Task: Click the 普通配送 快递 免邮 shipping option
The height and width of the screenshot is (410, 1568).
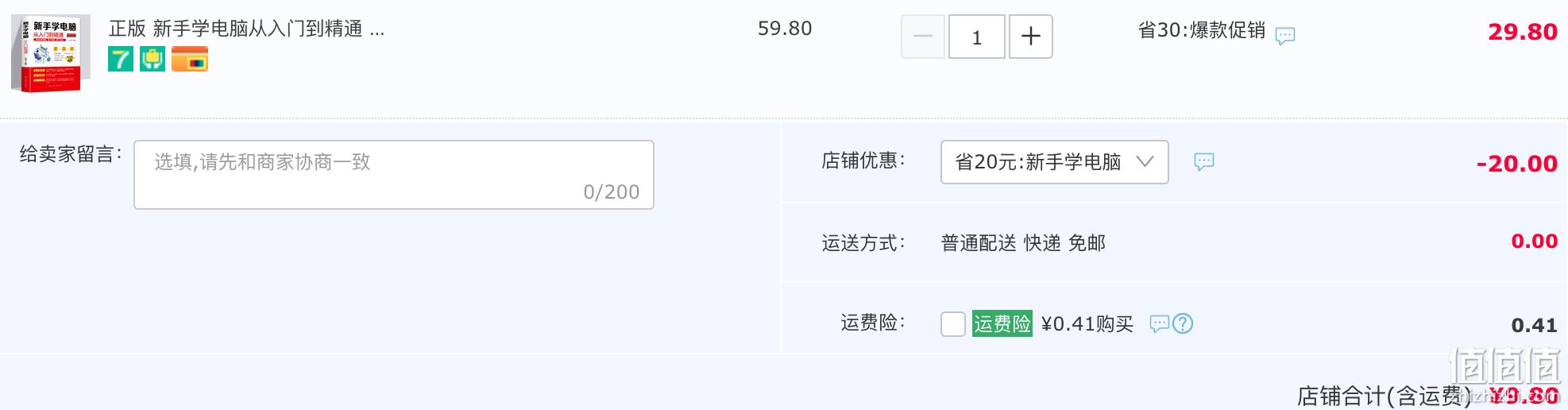Action: [x=1023, y=243]
